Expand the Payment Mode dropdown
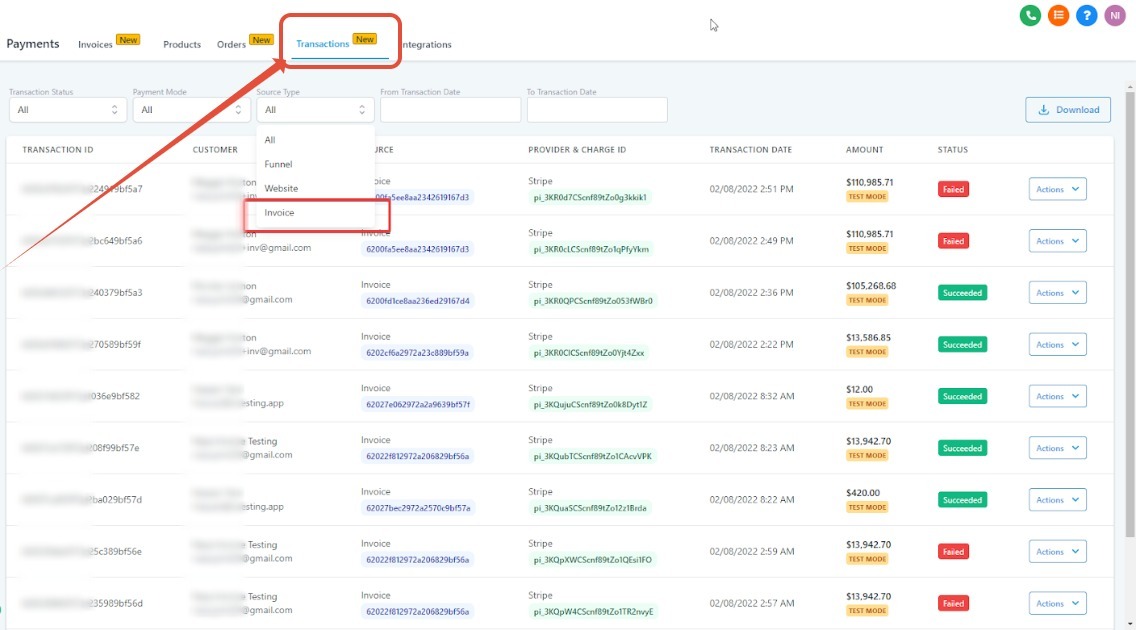 click(191, 110)
